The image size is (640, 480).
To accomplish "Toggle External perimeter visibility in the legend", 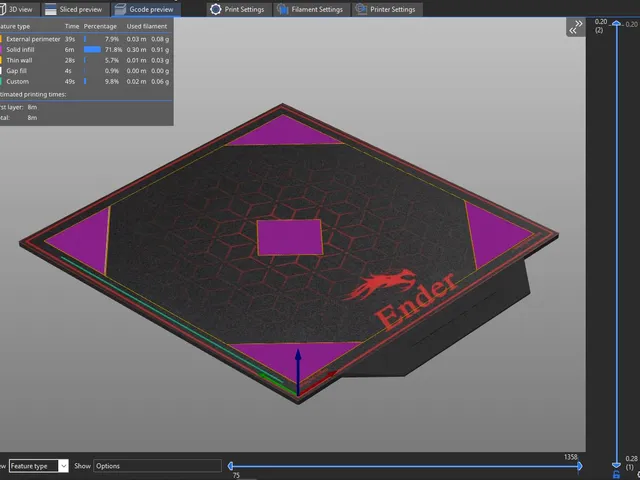I will (30, 39).
